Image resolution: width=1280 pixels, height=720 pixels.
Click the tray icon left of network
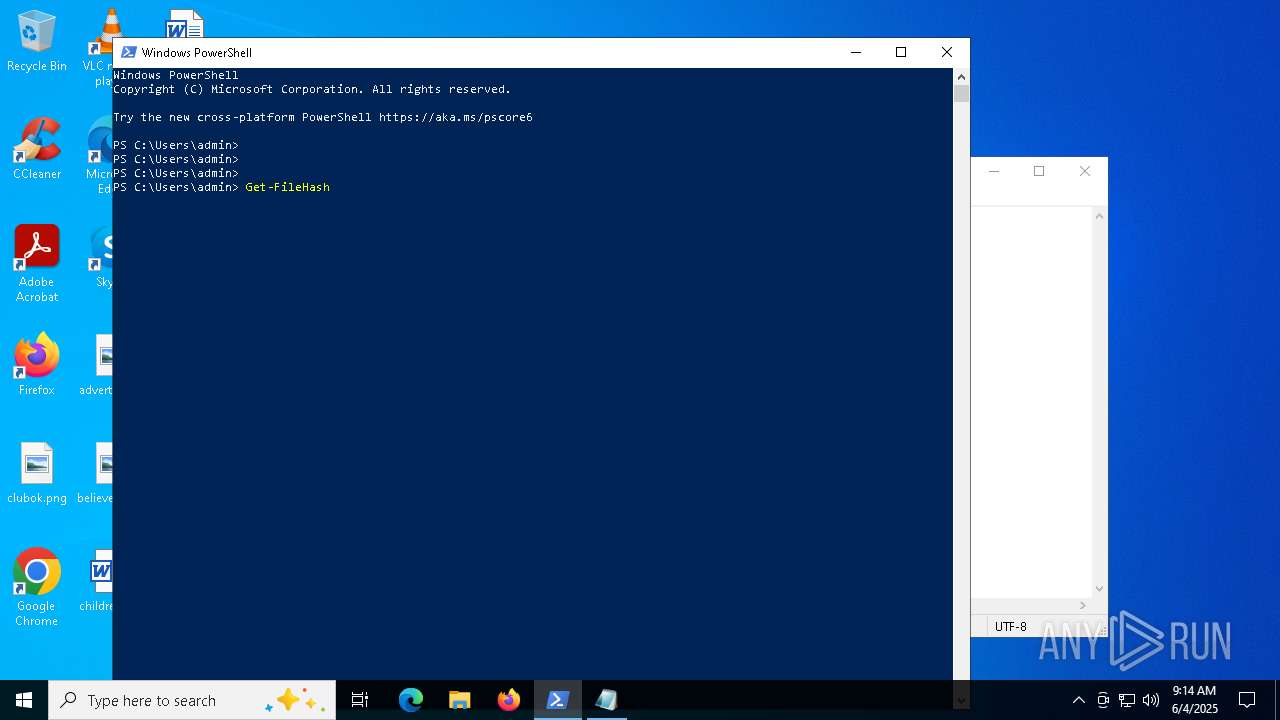click(x=1103, y=700)
